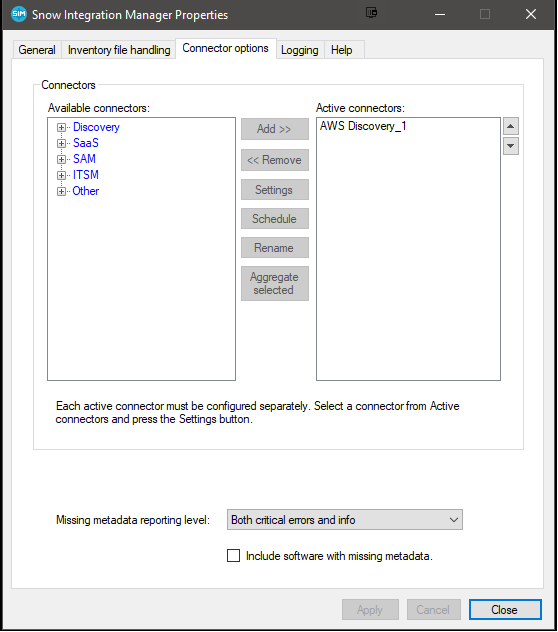
Task: Expand the Other connectors node
Action: pos(61,191)
